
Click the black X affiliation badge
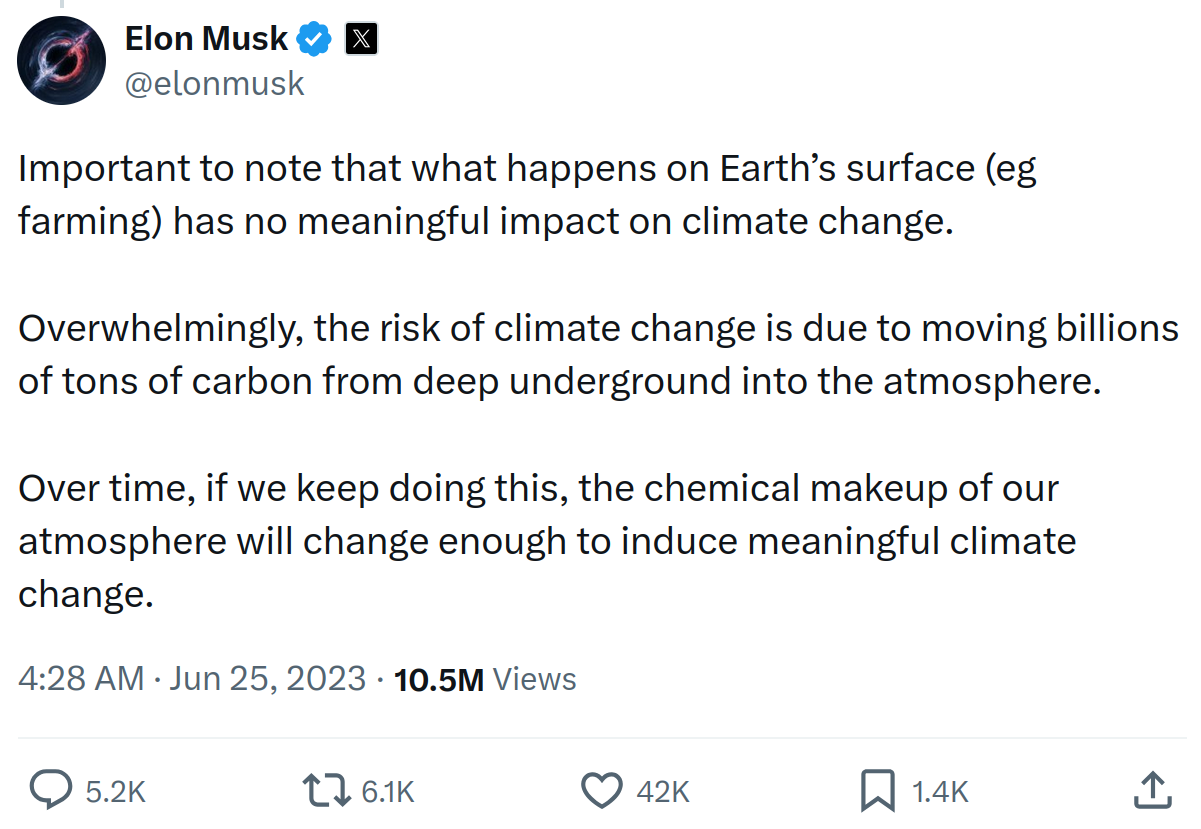pyautogui.click(x=361, y=40)
